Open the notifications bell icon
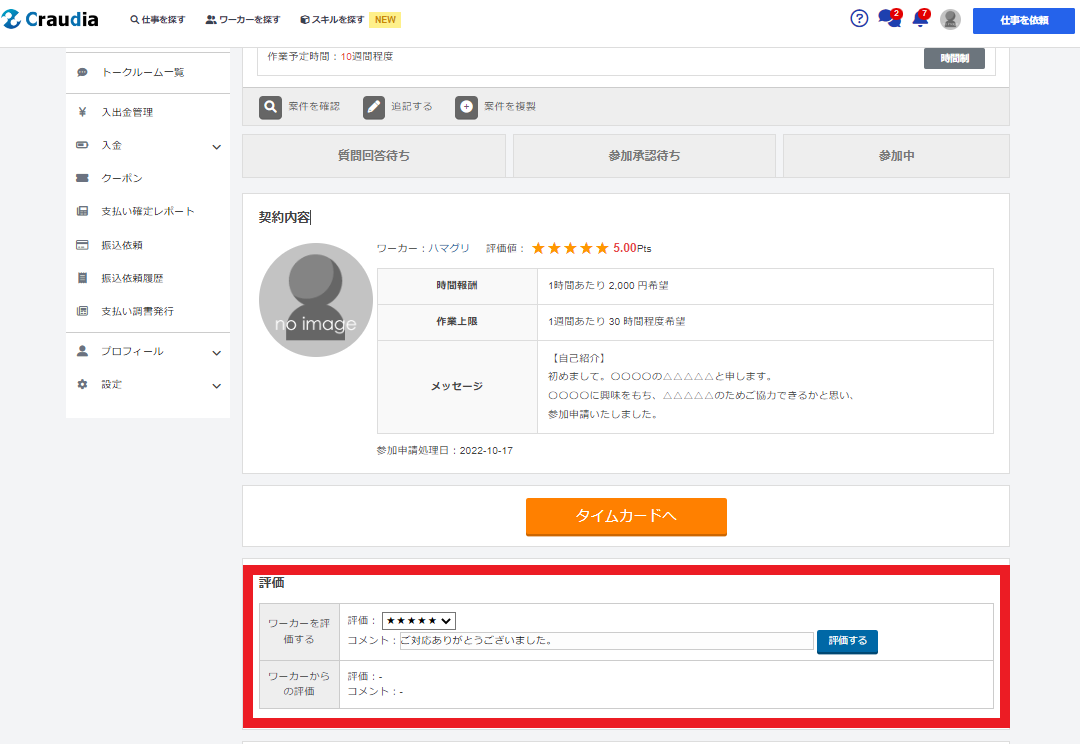Viewport: 1080px width, 744px height. (920, 19)
